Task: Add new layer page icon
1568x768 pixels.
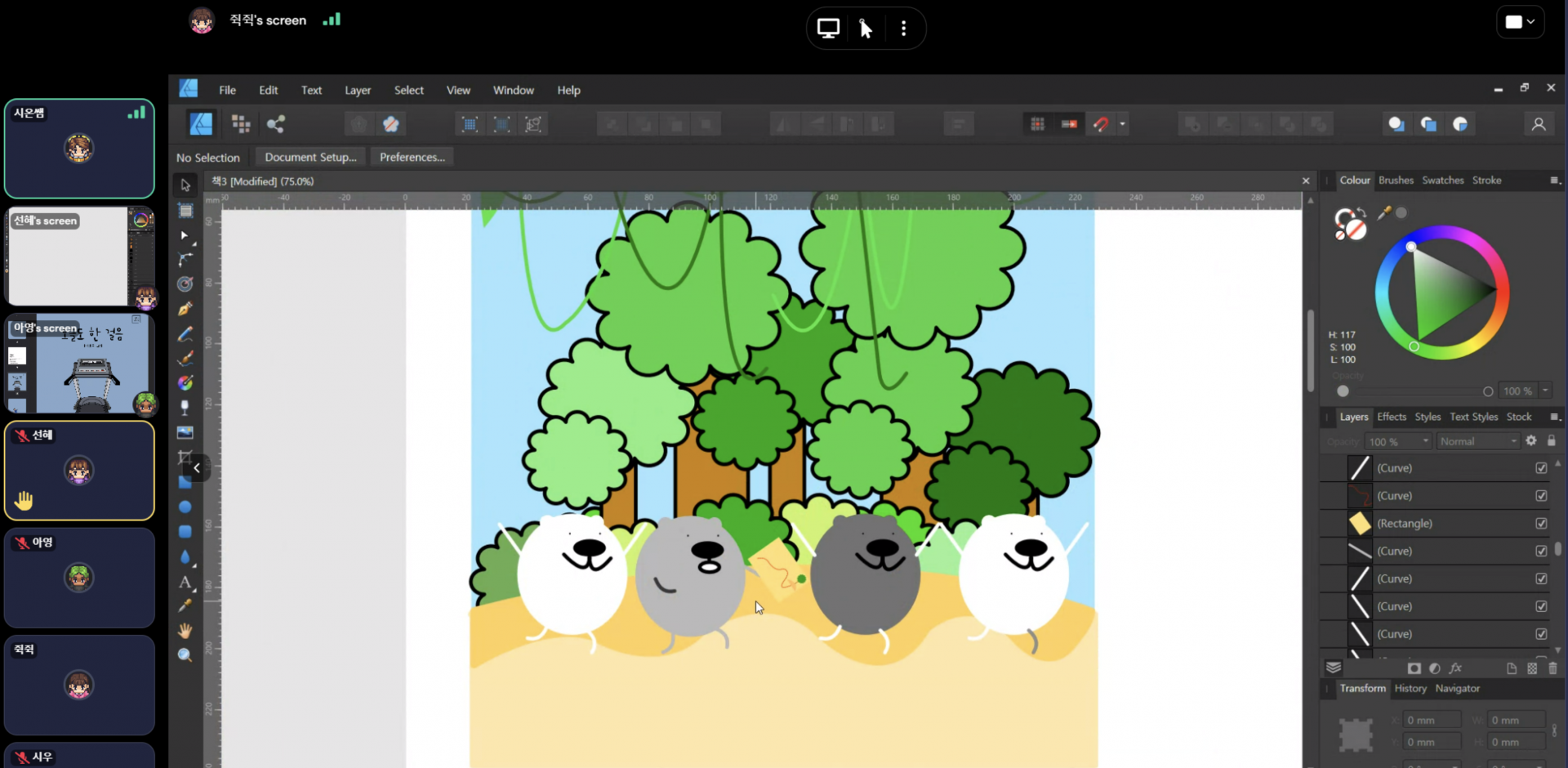Action: pyautogui.click(x=1512, y=668)
